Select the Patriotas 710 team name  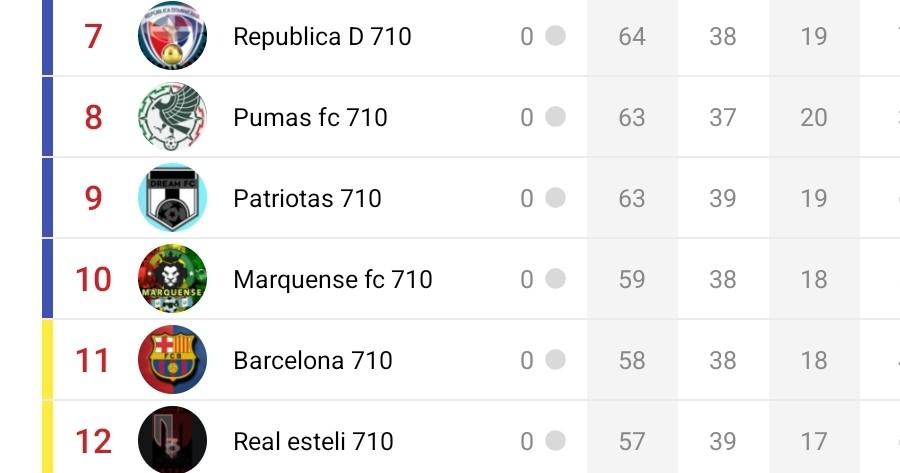tap(307, 199)
